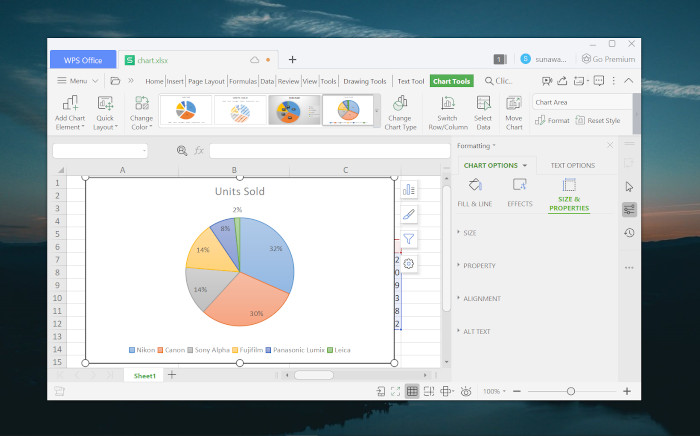Open Quick Layout options
This screenshot has height=436, width=700.
coord(105,113)
